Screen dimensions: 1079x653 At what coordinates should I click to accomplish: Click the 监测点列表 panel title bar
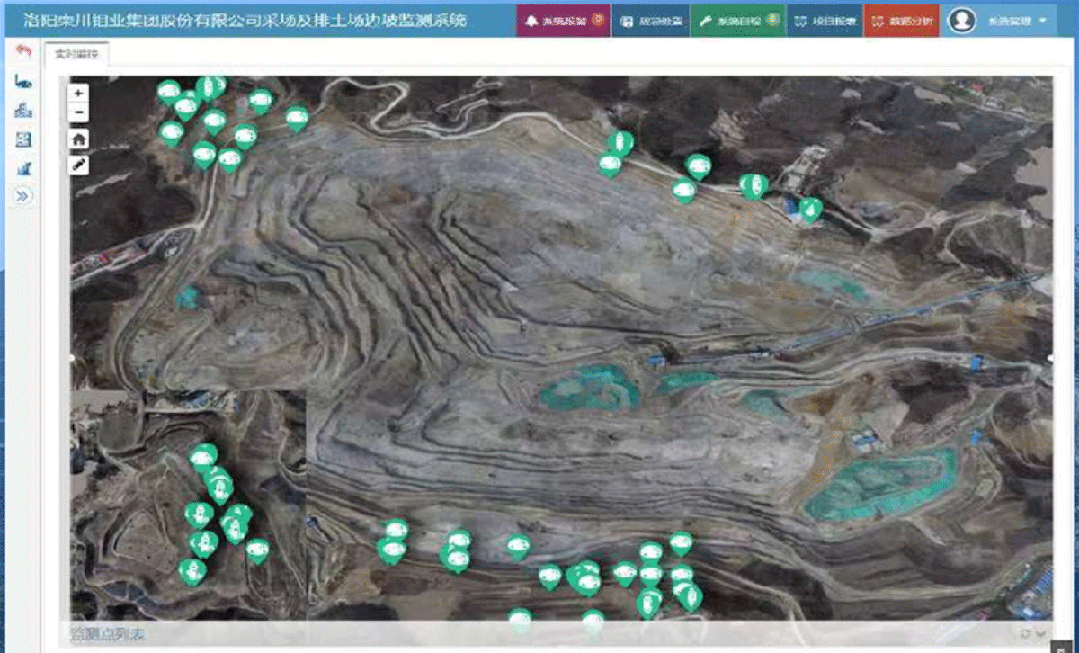point(500,634)
